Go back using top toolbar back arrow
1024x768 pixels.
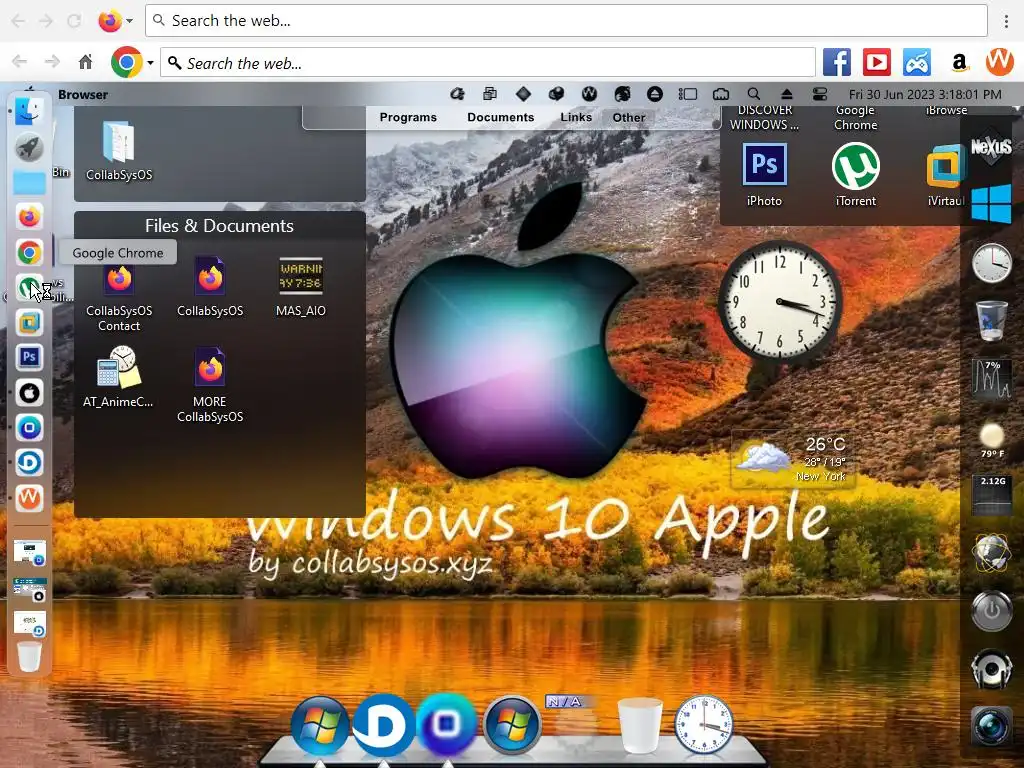18,21
